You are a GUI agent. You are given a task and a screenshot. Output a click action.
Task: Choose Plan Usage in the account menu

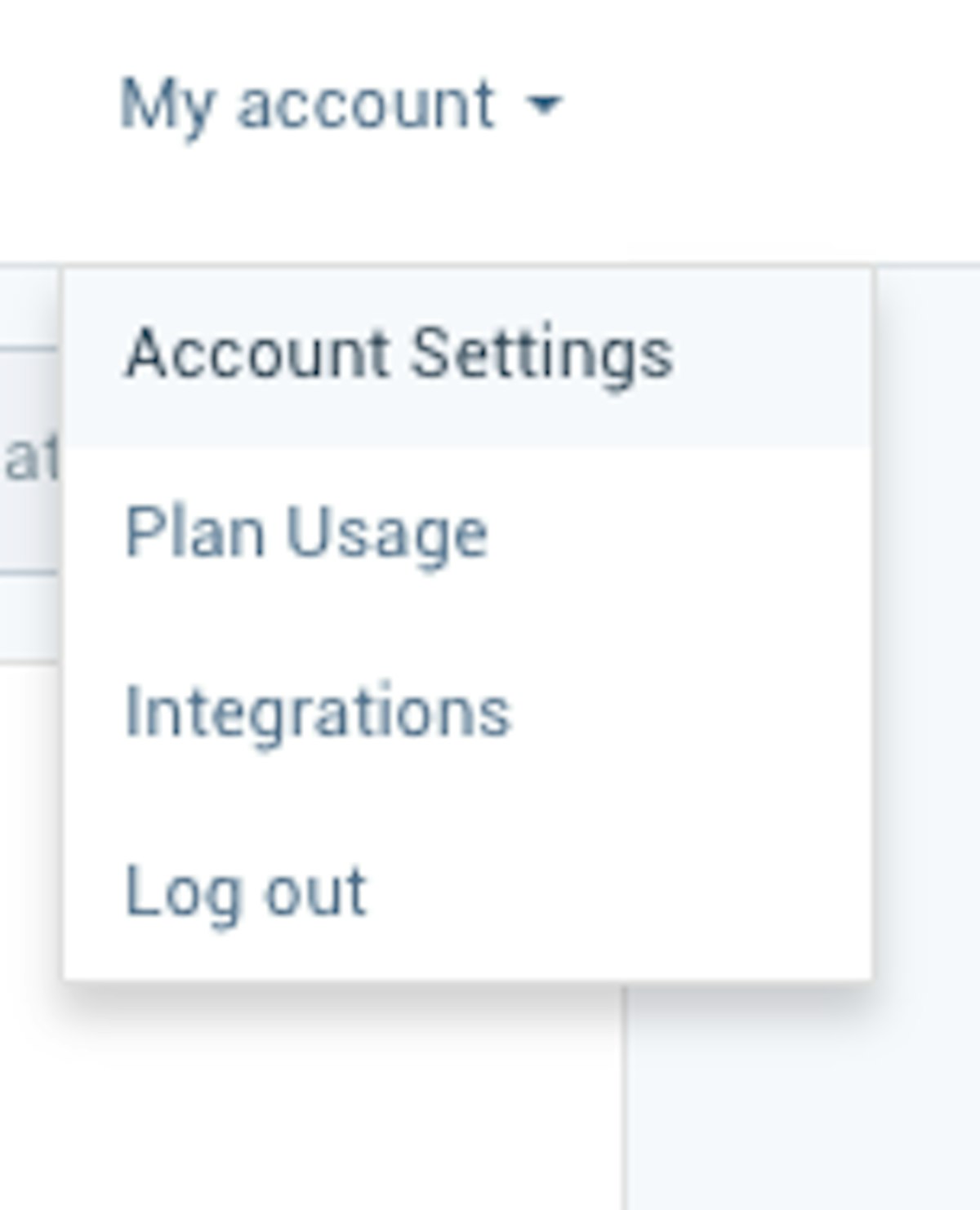(306, 532)
